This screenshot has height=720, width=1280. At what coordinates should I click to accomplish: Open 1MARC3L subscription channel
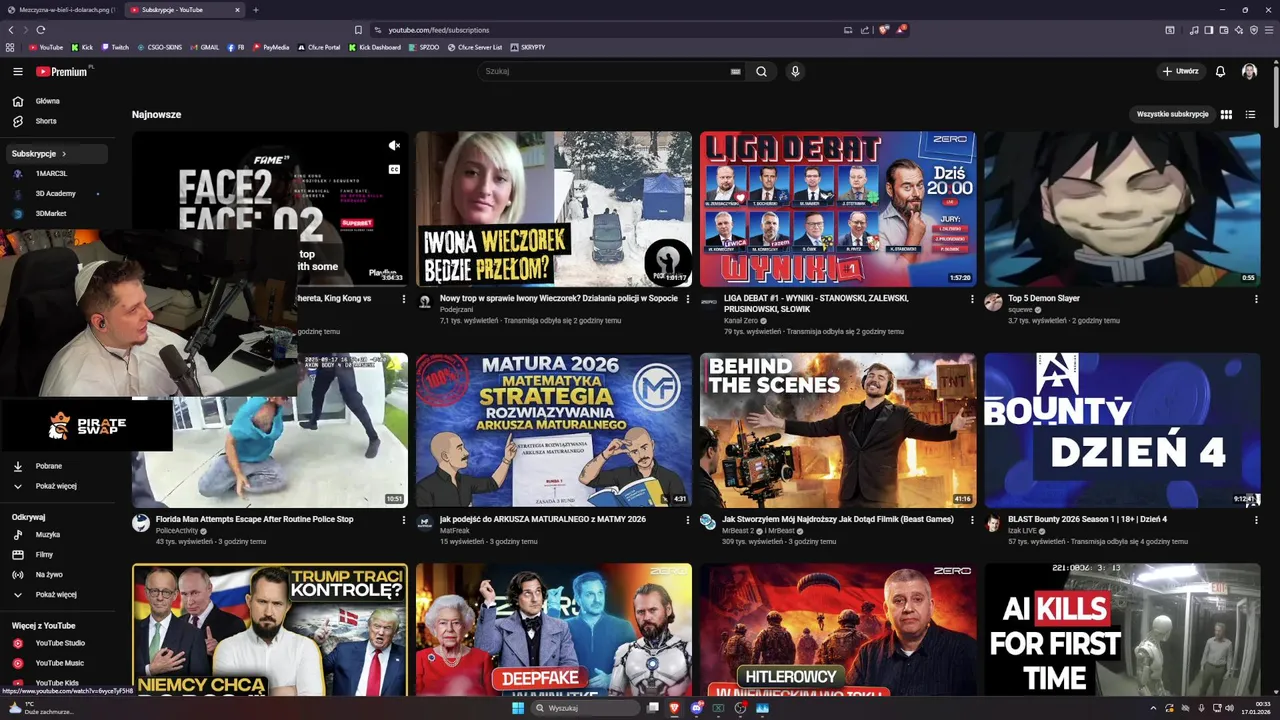56,174
